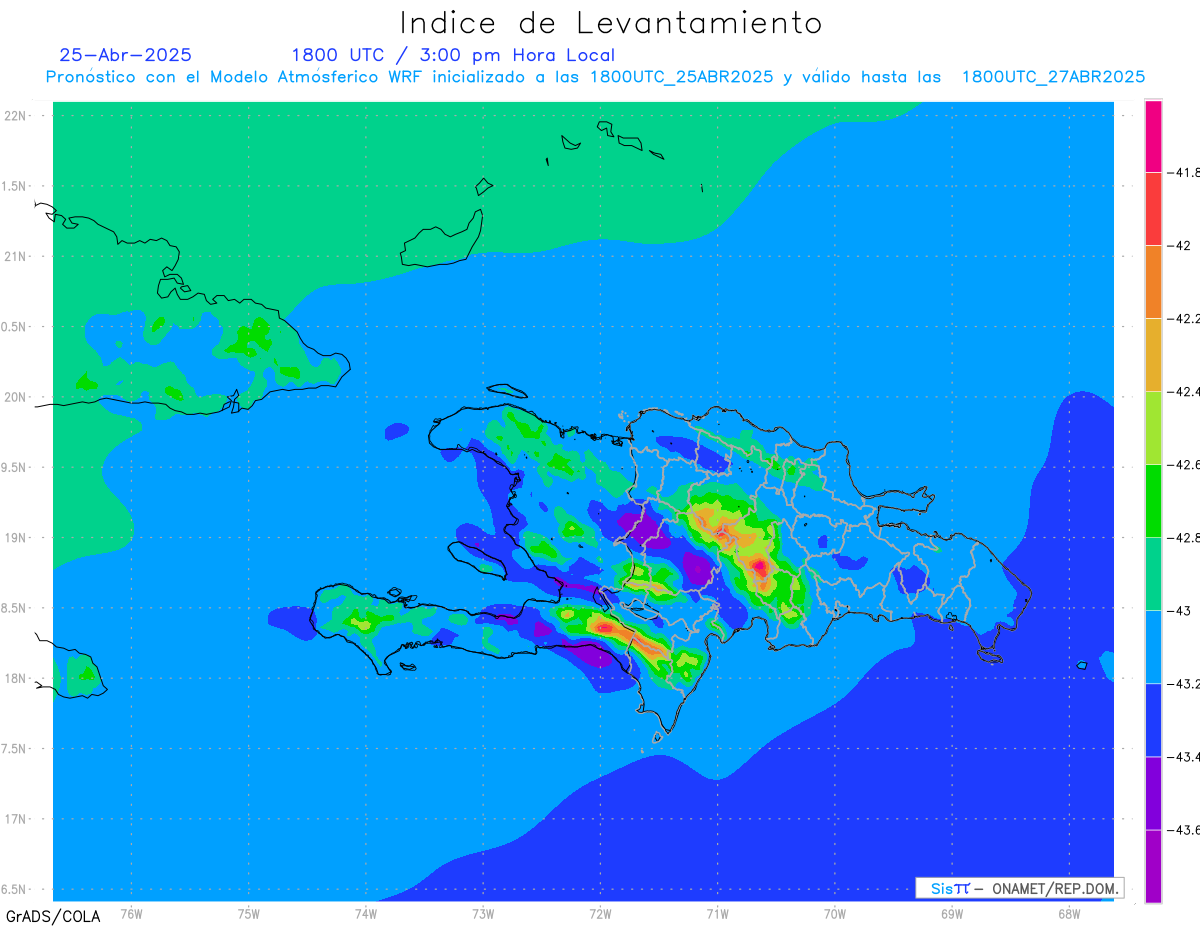Click the title "Indice de Levantamiento"
Screen dimensions: 1200x927
[x=611, y=22]
